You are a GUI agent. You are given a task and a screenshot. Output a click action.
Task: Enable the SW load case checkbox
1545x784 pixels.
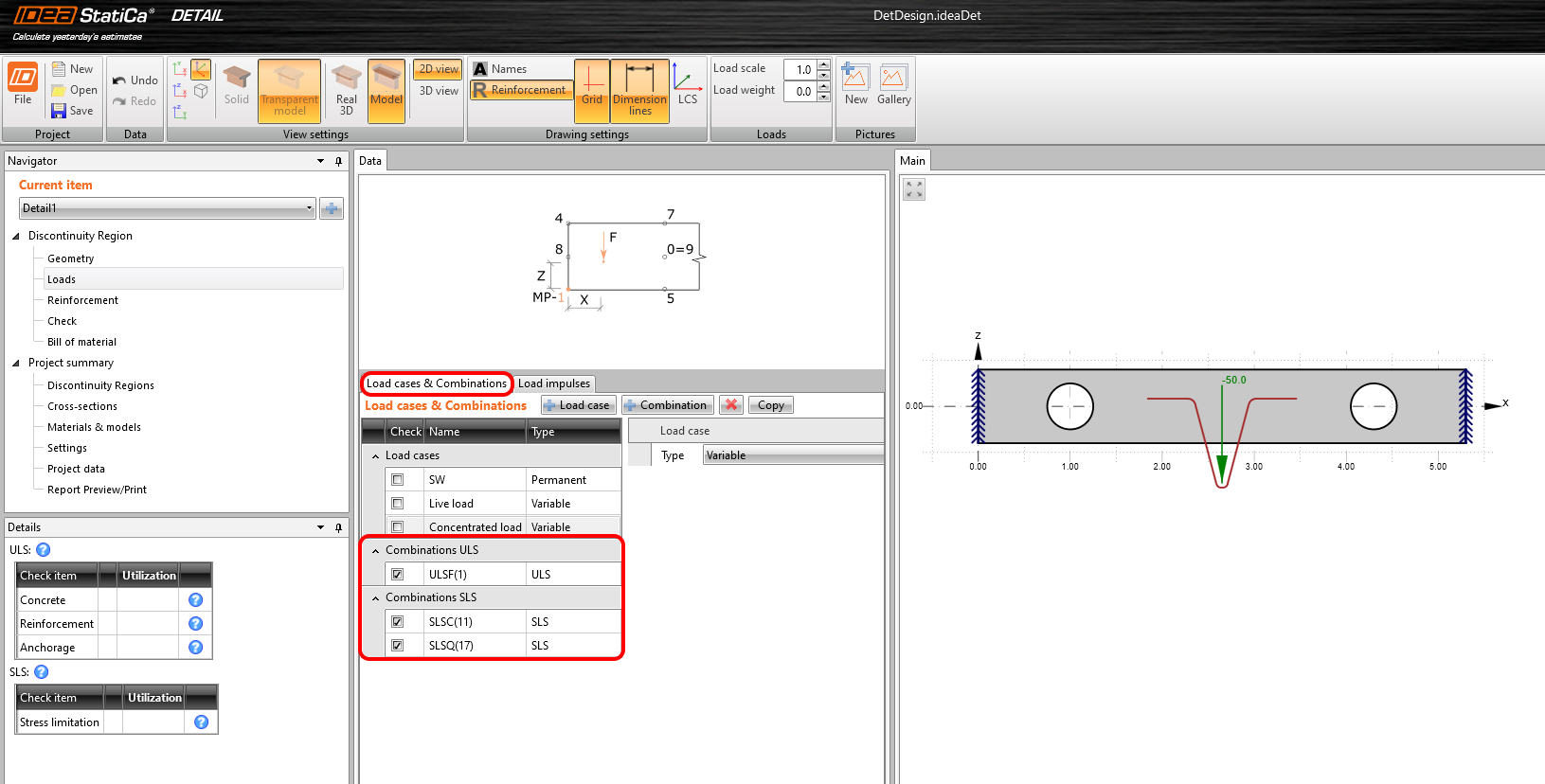click(398, 480)
